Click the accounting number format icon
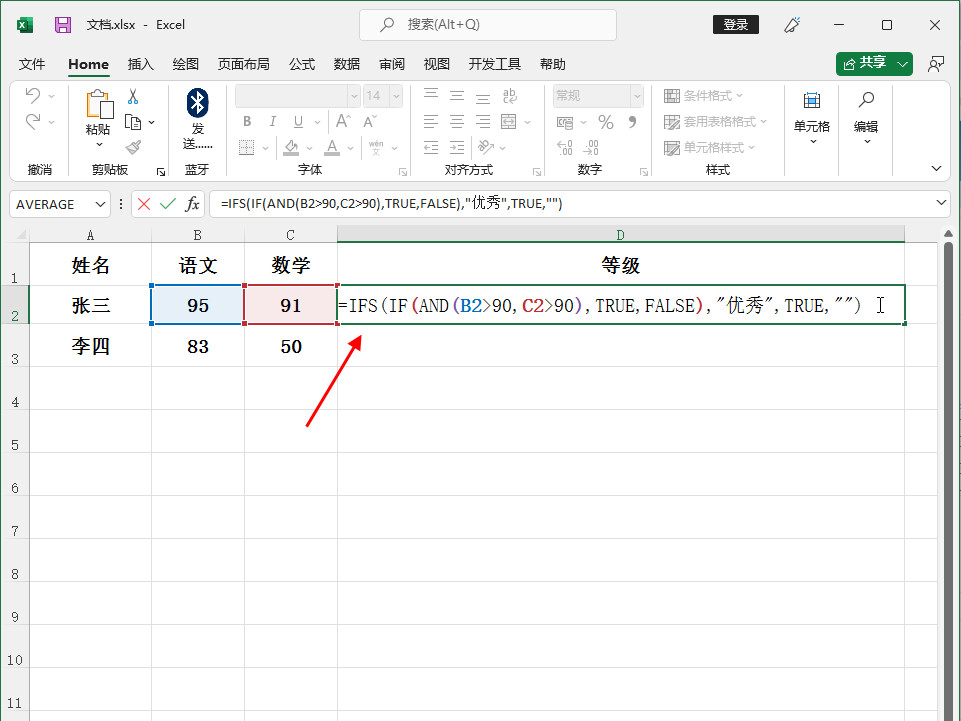Viewport: 961px width, 721px height. coord(565,122)
